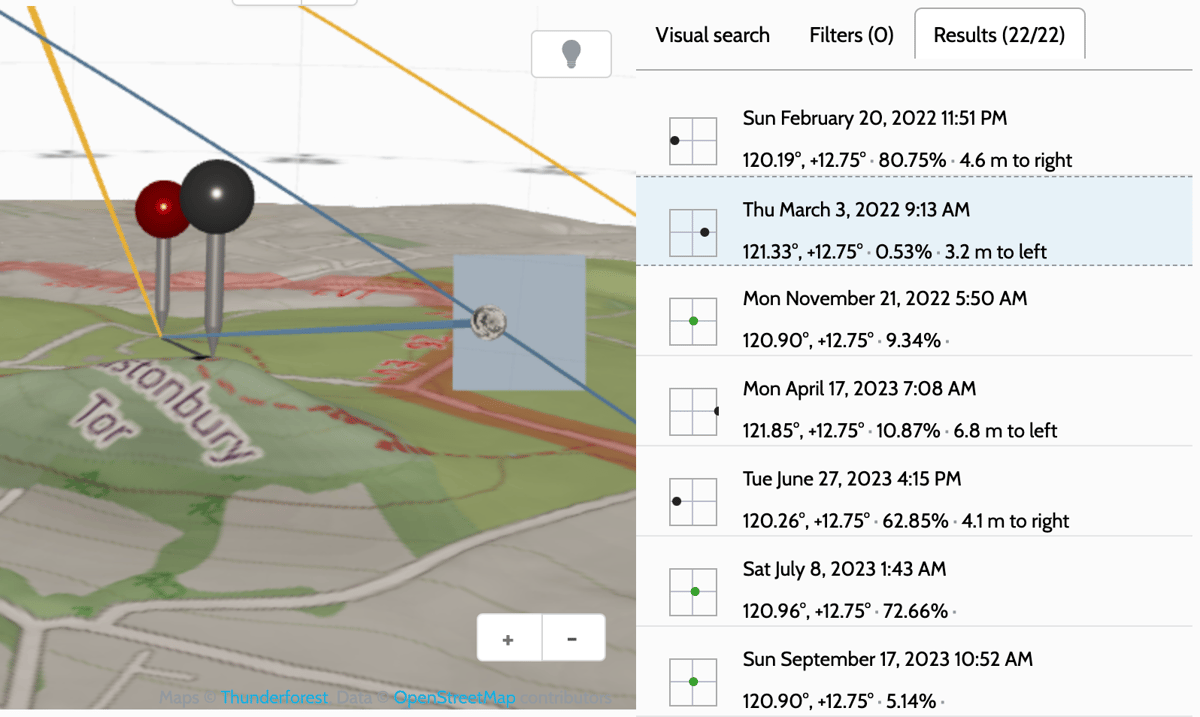Viewport: 1200px width, 717px height.
Task: Select the Results (22/22) tab
Action: (999, 34)
